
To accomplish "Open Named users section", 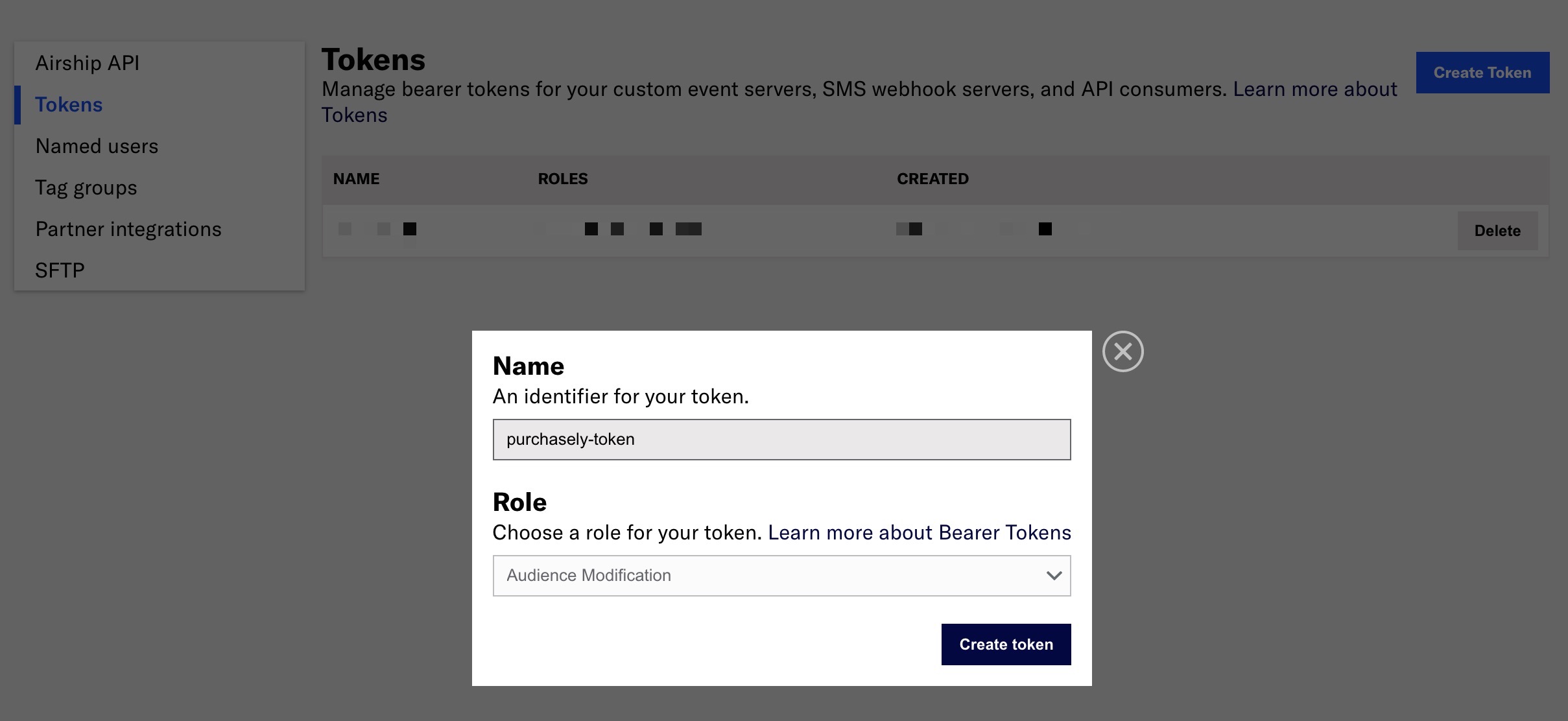I will (97, 146).
